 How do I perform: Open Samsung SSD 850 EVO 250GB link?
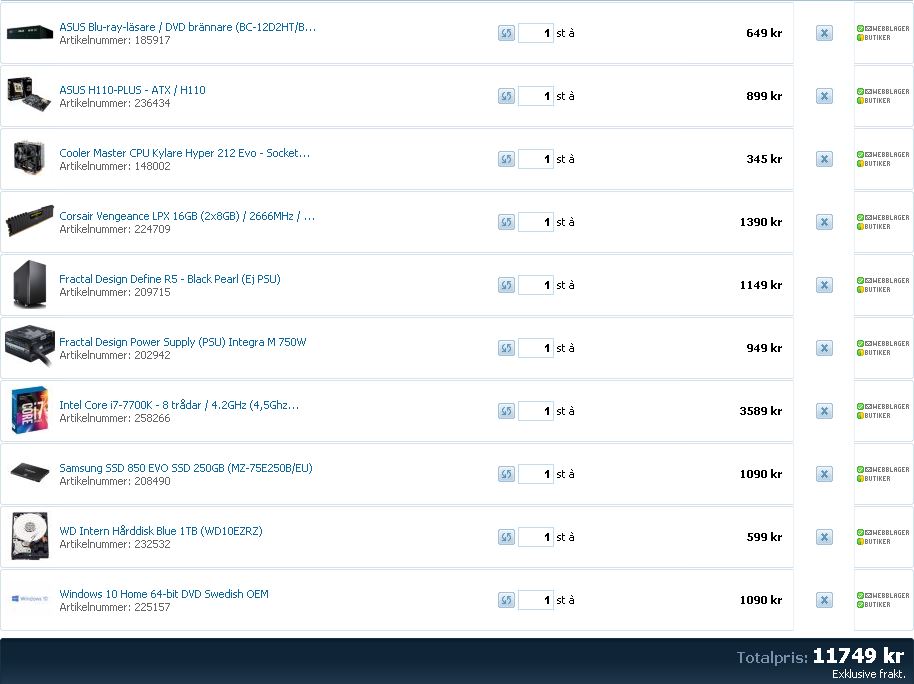pyautogui.click(x=186, y=468)
